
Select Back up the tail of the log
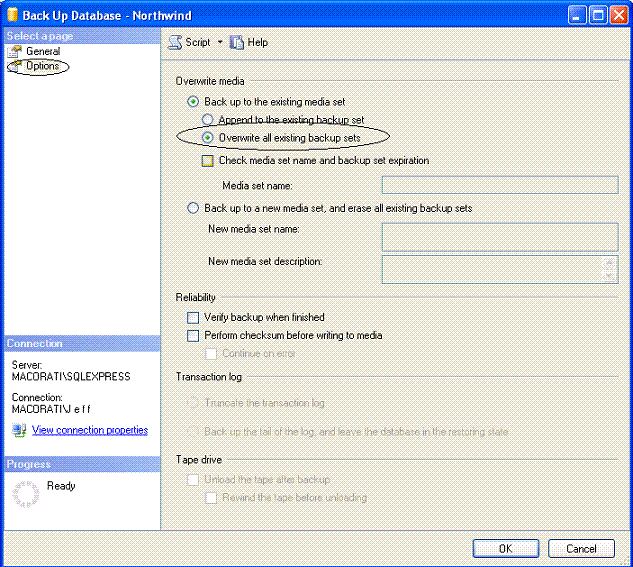(193, 431)
